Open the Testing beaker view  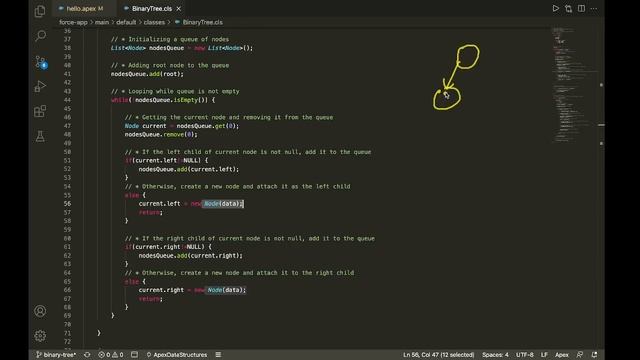40,136
